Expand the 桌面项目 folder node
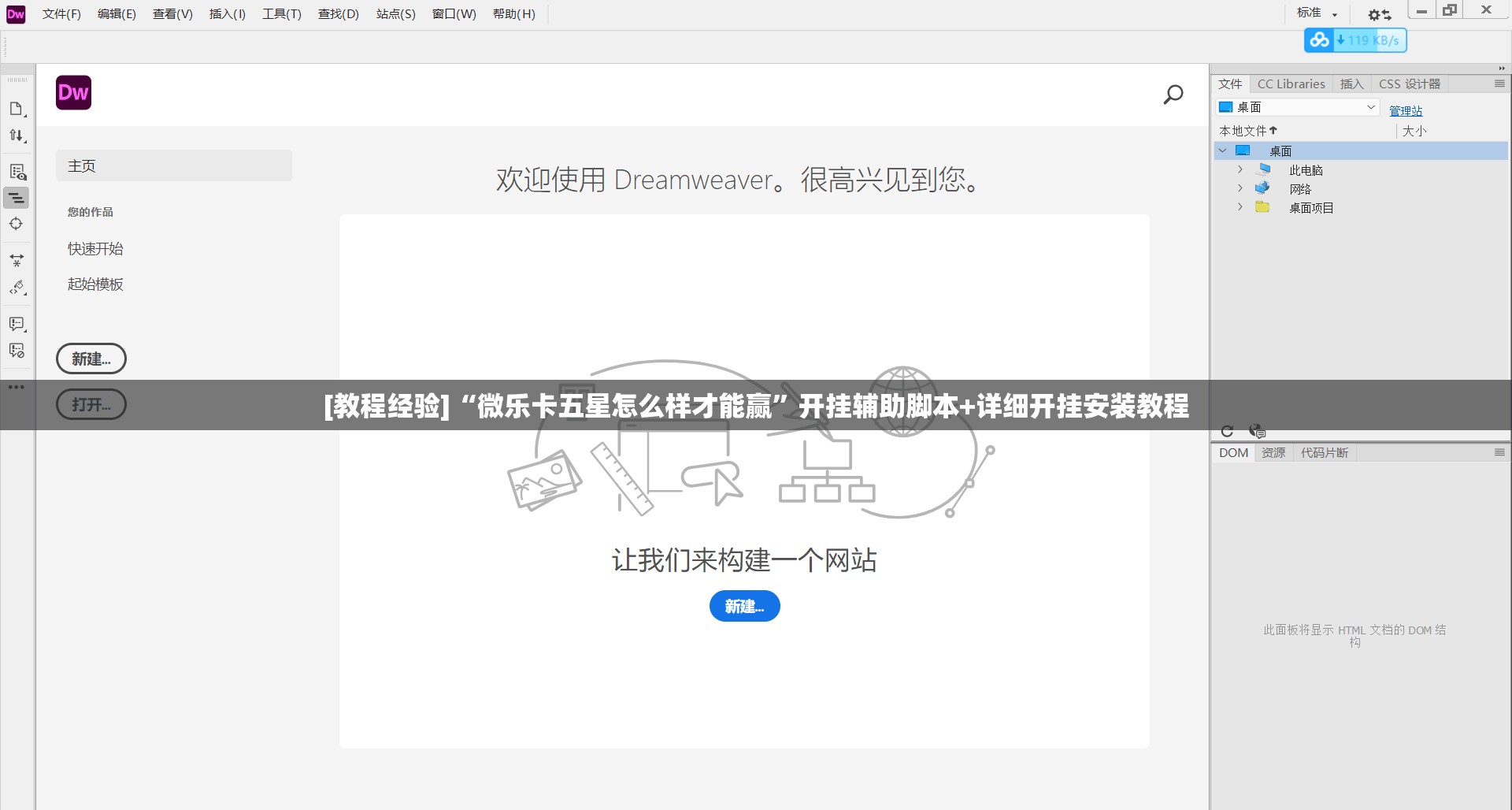 (1240, 207)
